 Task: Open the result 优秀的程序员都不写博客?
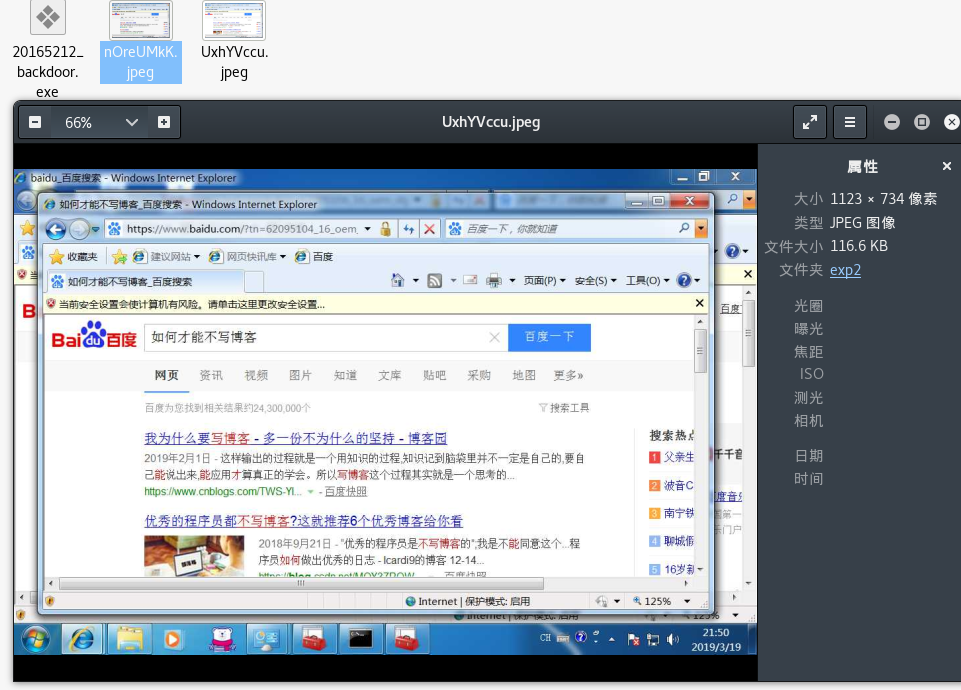point(303,521)
